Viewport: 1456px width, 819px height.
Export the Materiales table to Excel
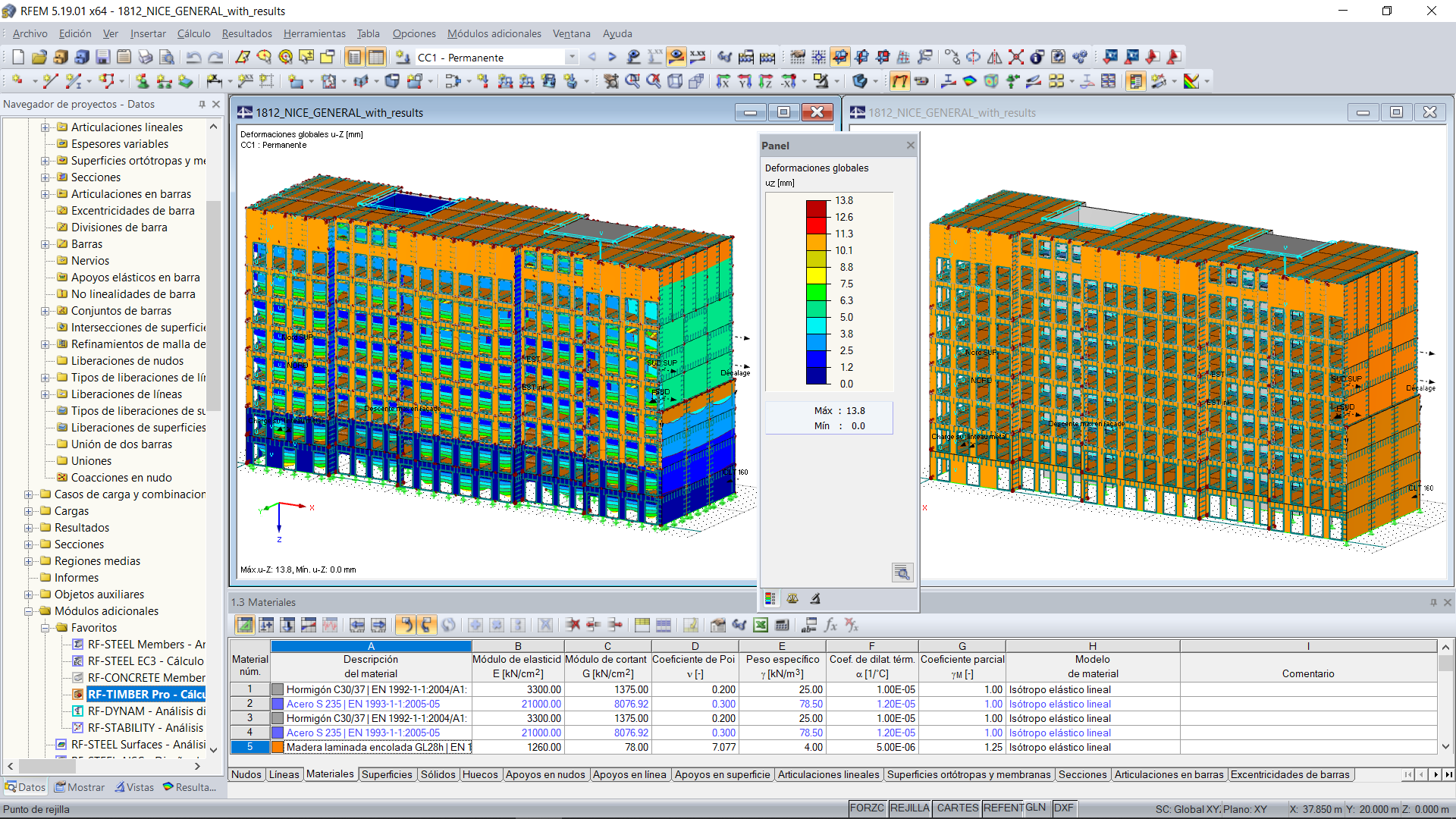point(761,625)
